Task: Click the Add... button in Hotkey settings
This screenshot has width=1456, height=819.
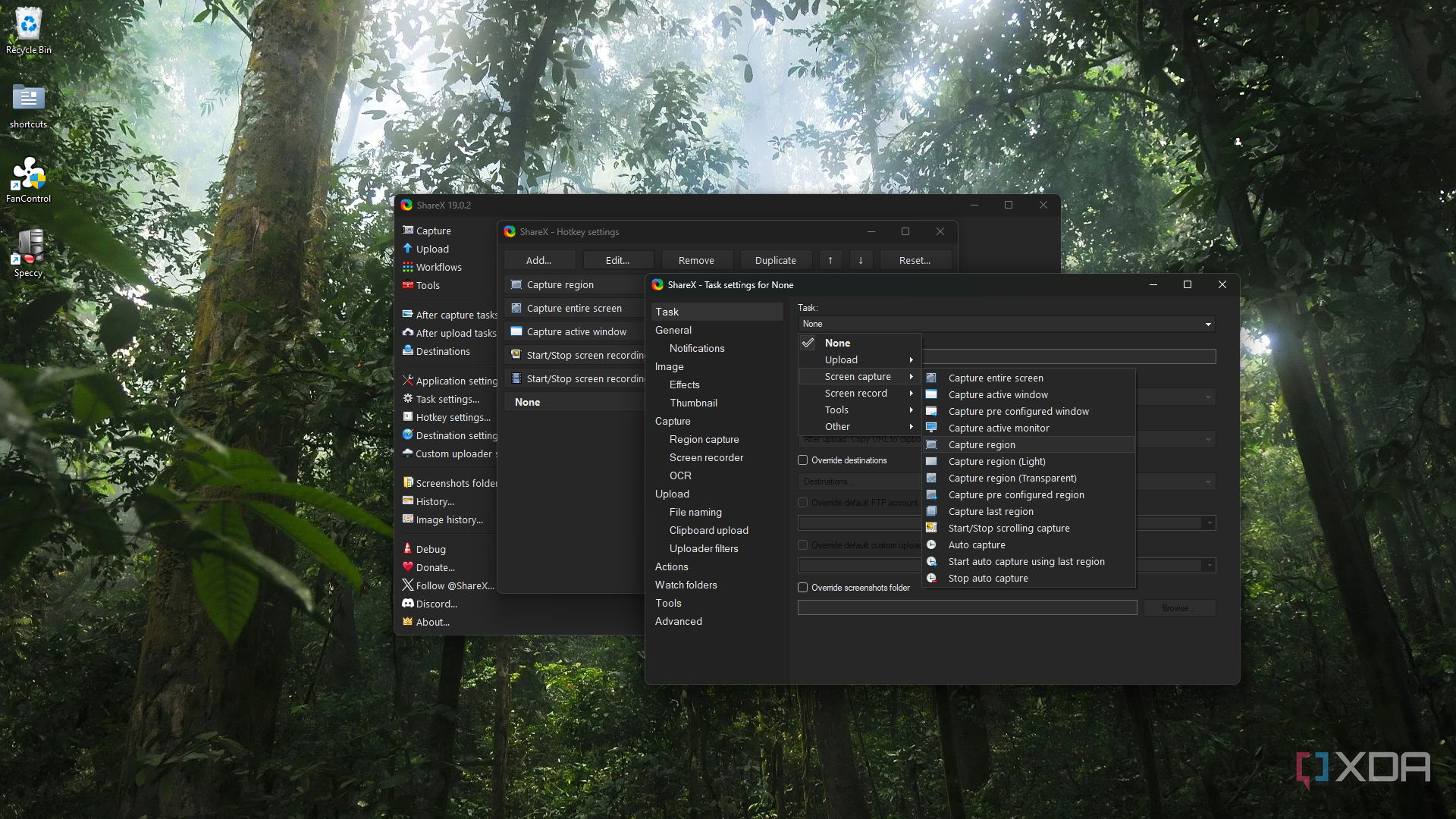Action: point(539,260)
